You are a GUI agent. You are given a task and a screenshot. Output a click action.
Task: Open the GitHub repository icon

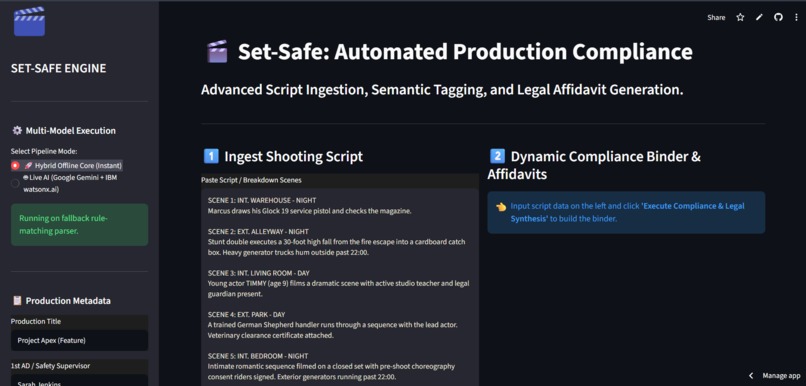778,17
